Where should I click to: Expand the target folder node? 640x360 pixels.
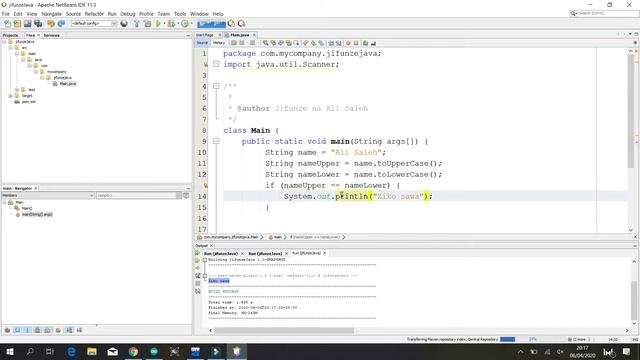[x=11, y=96]
